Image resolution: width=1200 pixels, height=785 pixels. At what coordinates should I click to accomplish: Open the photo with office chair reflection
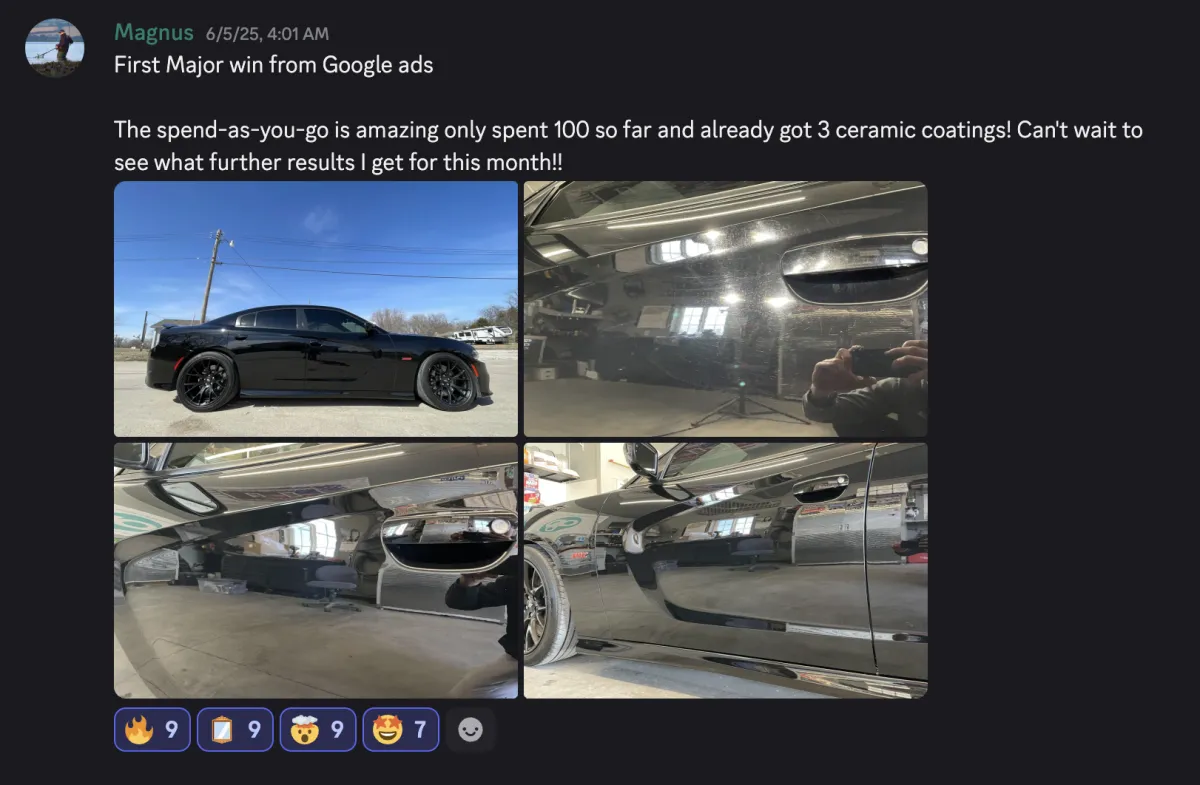coord(316,570)
